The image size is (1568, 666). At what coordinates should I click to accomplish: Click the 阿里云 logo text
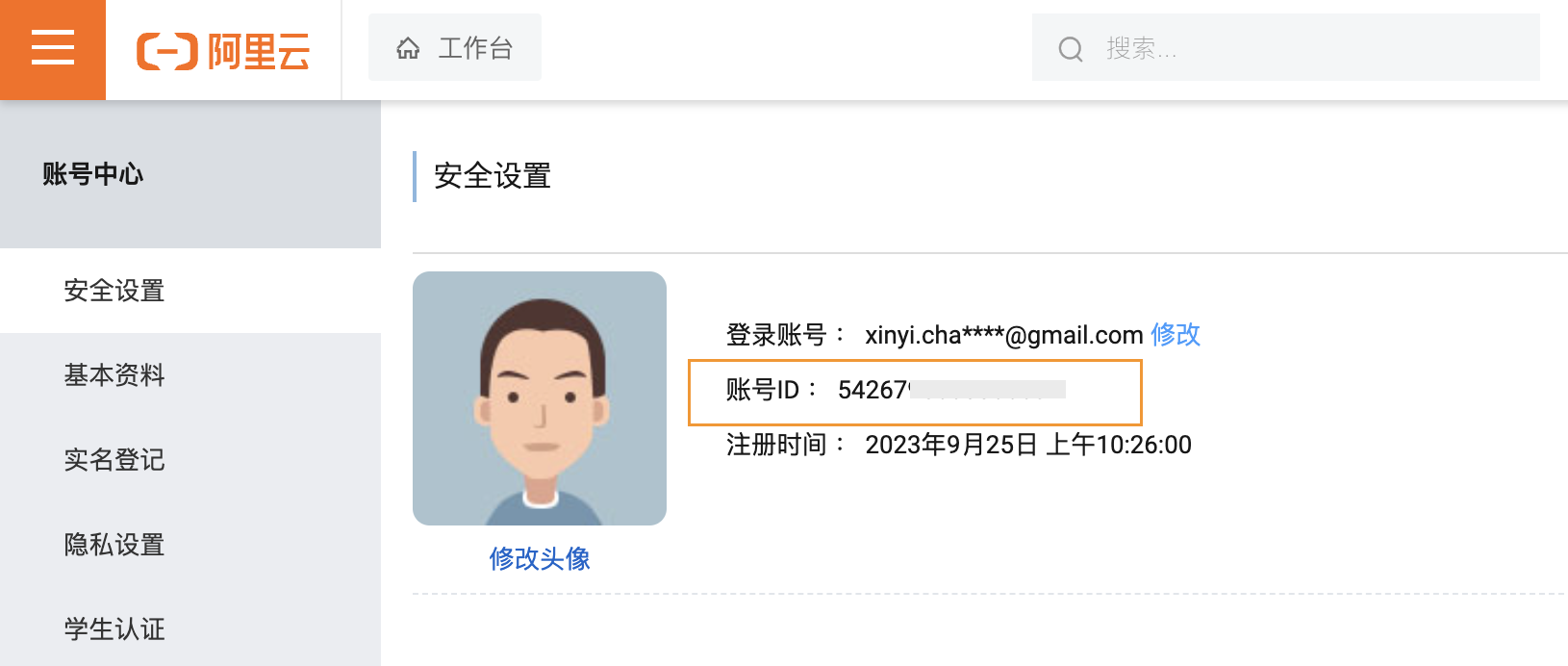(259, 51)
